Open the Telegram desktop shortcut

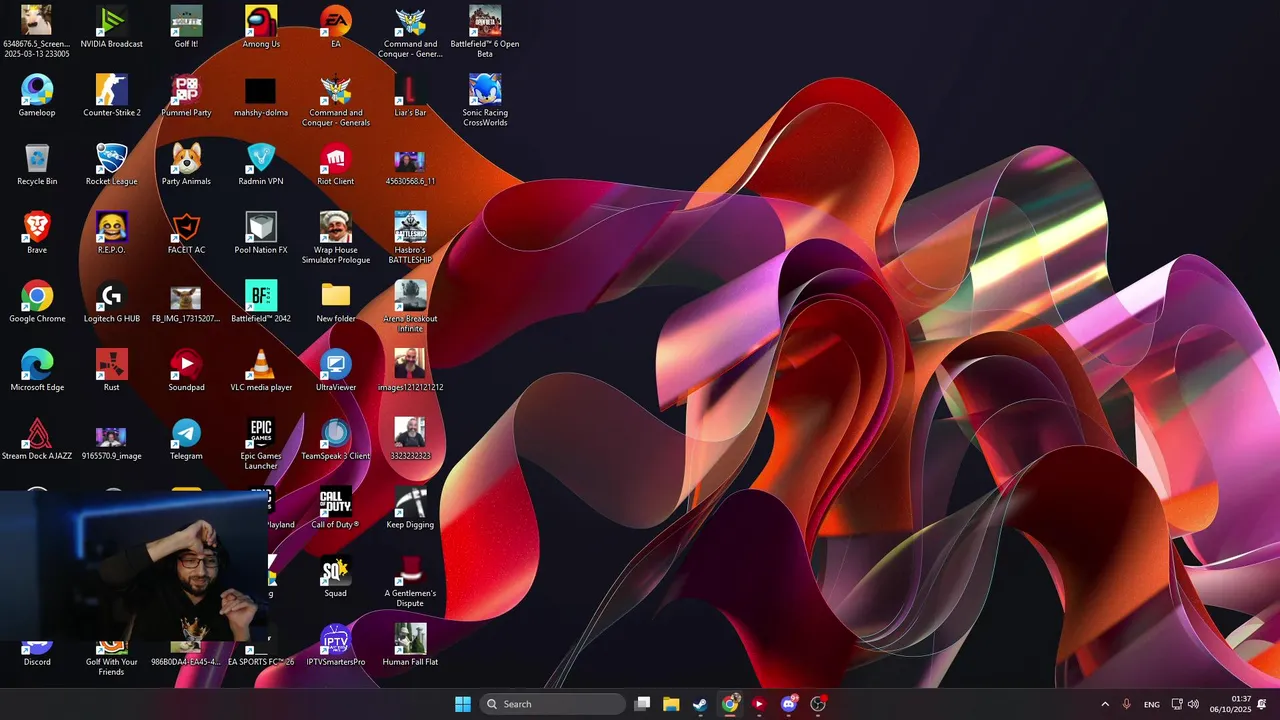(186, 439)
